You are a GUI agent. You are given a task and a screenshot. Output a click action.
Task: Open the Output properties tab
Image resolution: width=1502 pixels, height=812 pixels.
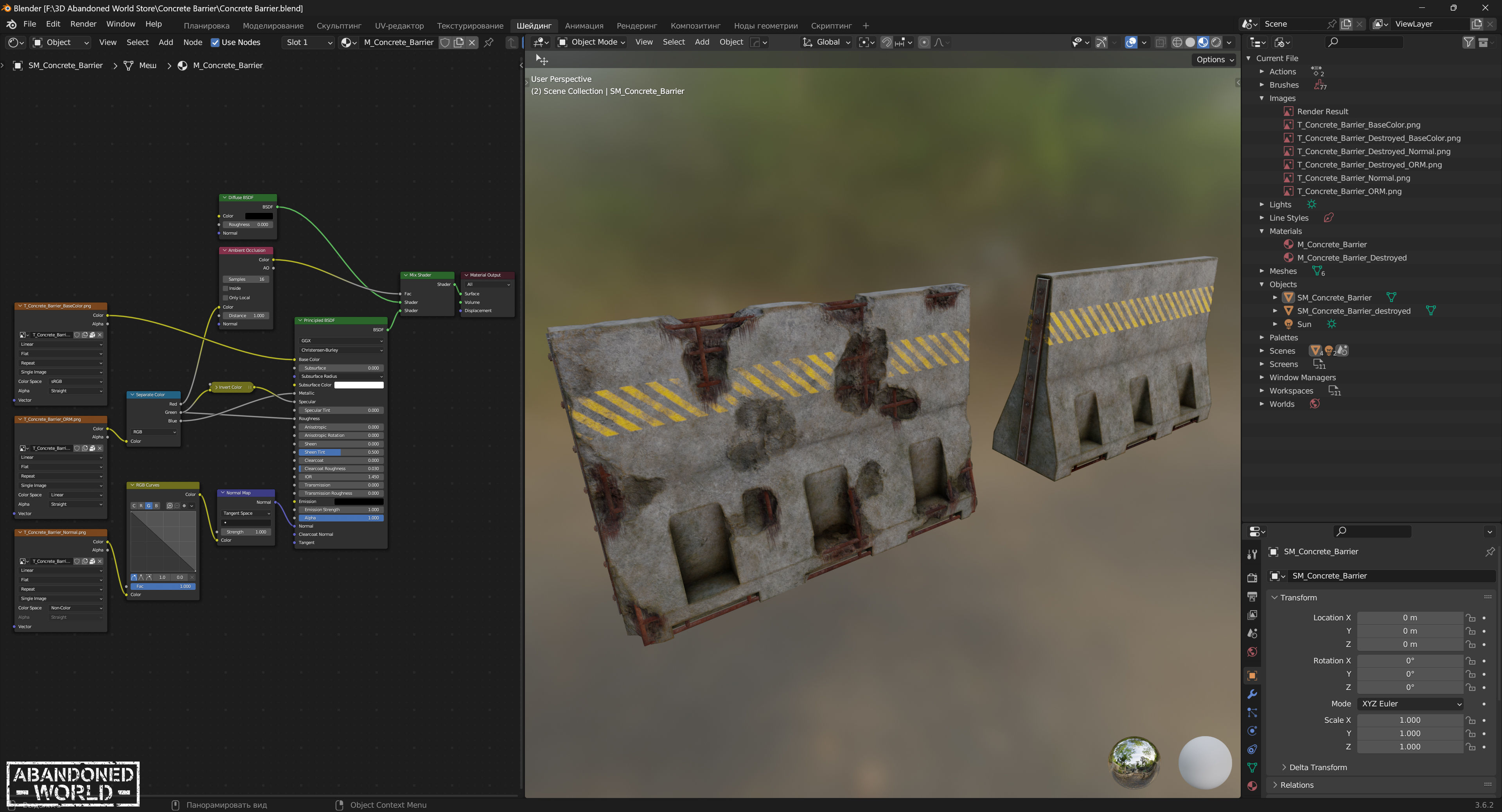pyautogui.click(x=1252, y=596)
